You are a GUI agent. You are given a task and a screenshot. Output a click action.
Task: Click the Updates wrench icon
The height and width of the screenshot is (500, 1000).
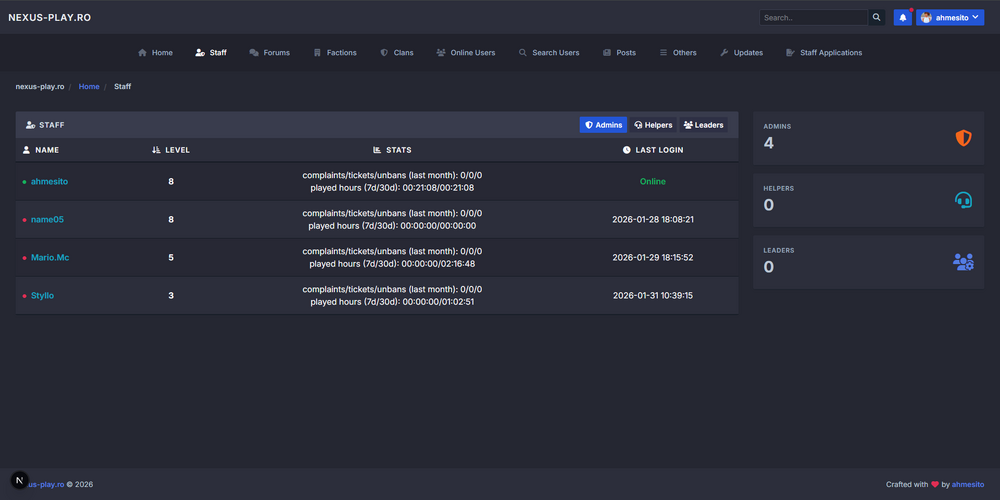click(x=724, y=53)
